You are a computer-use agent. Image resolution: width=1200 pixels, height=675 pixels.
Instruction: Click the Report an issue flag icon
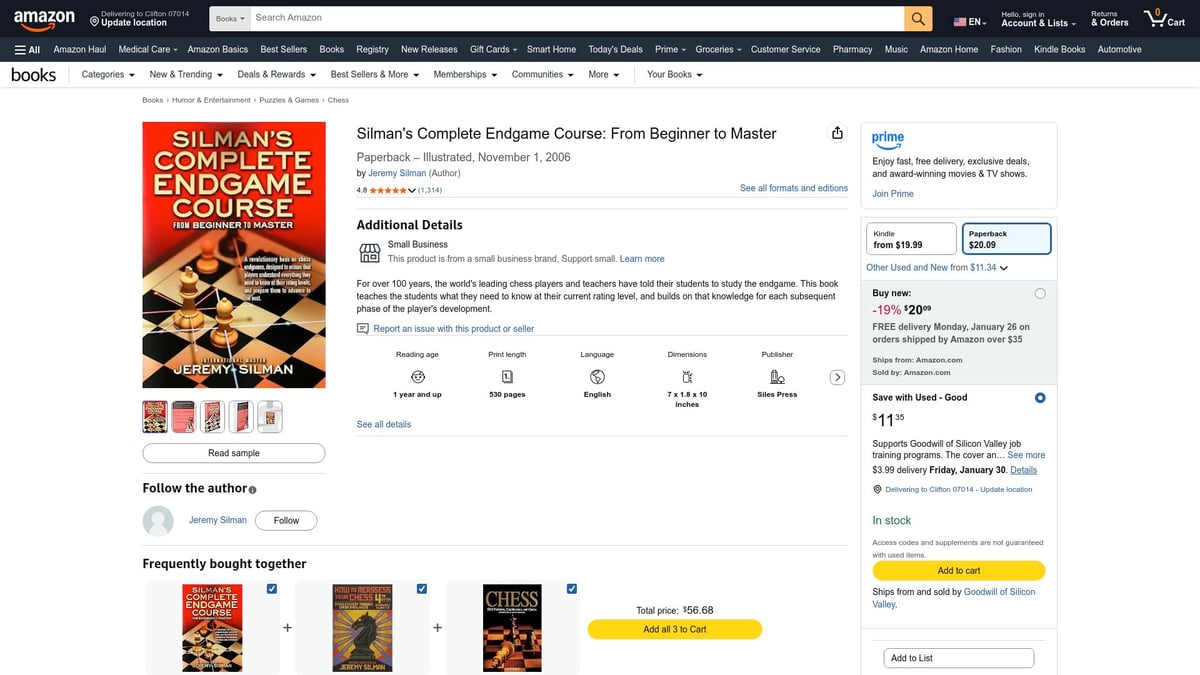coord(363,328)
